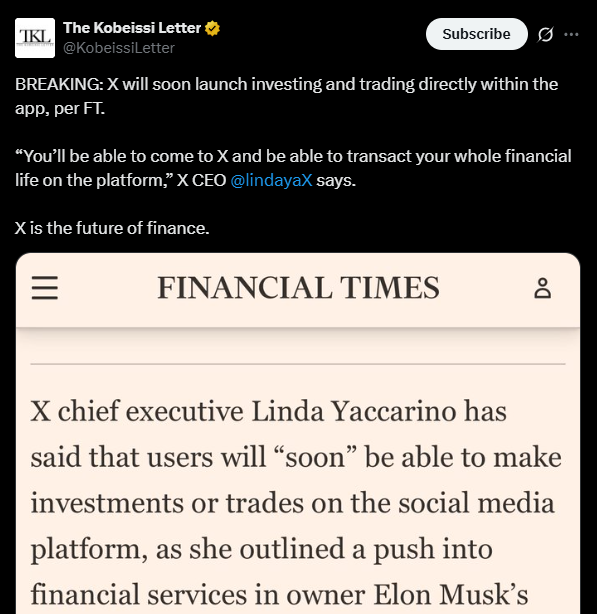Open the three-dot more options menu
Viewport: 597px width, 614px height.
coord(571,34)
